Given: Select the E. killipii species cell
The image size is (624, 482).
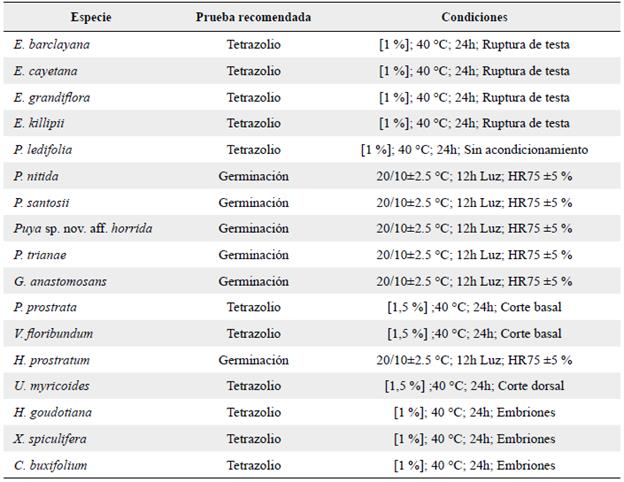Looking at the screenshot, I should pyautogui.click(x=40, y=124).
